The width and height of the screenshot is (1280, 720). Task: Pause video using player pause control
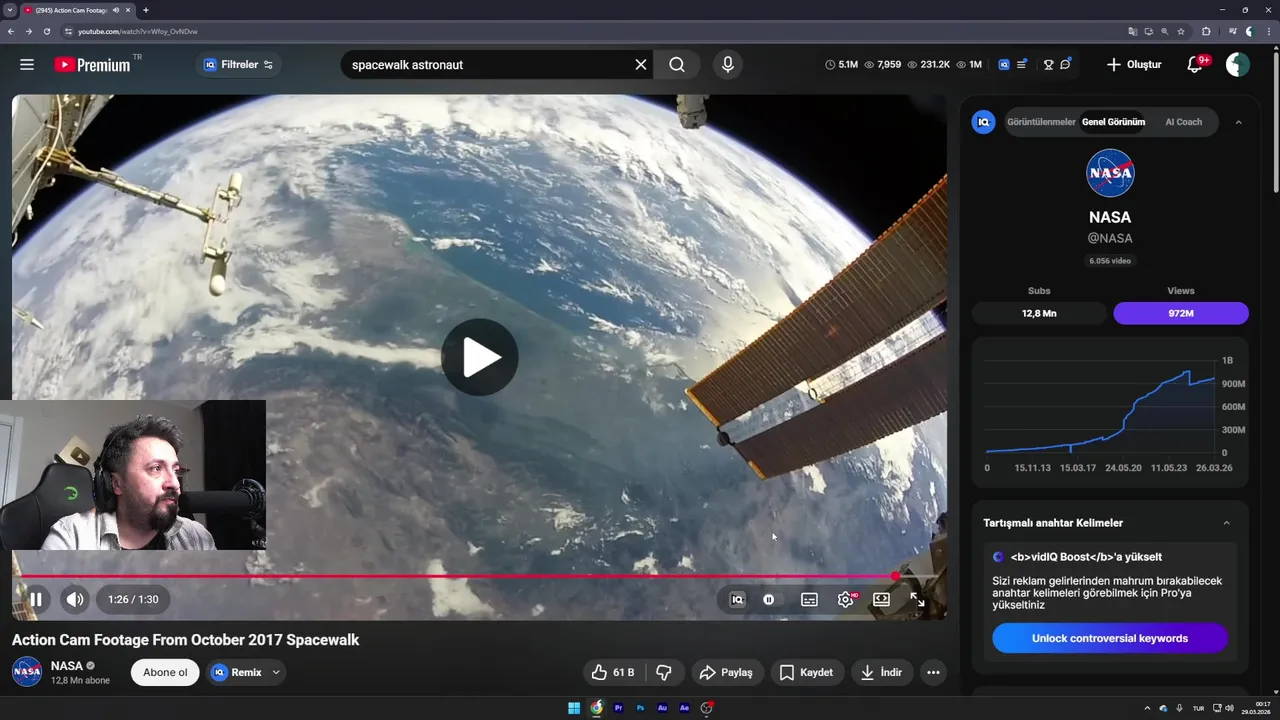tap(36, 600)
